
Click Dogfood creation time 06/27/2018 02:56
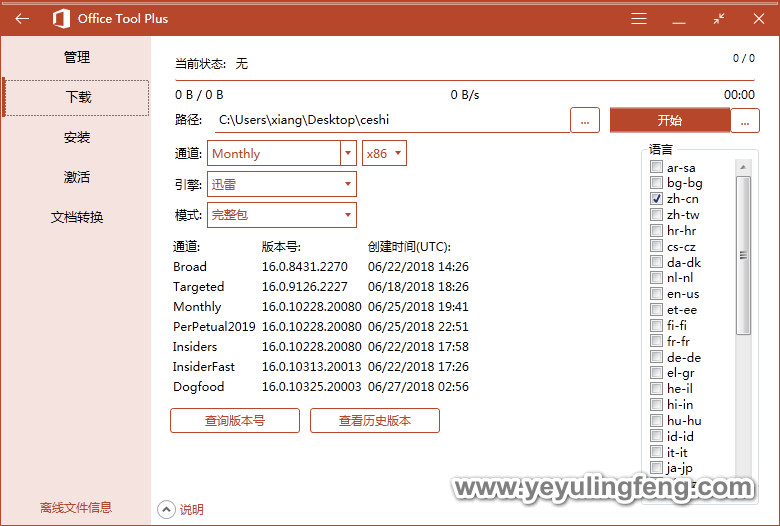(x=418, y=387)
